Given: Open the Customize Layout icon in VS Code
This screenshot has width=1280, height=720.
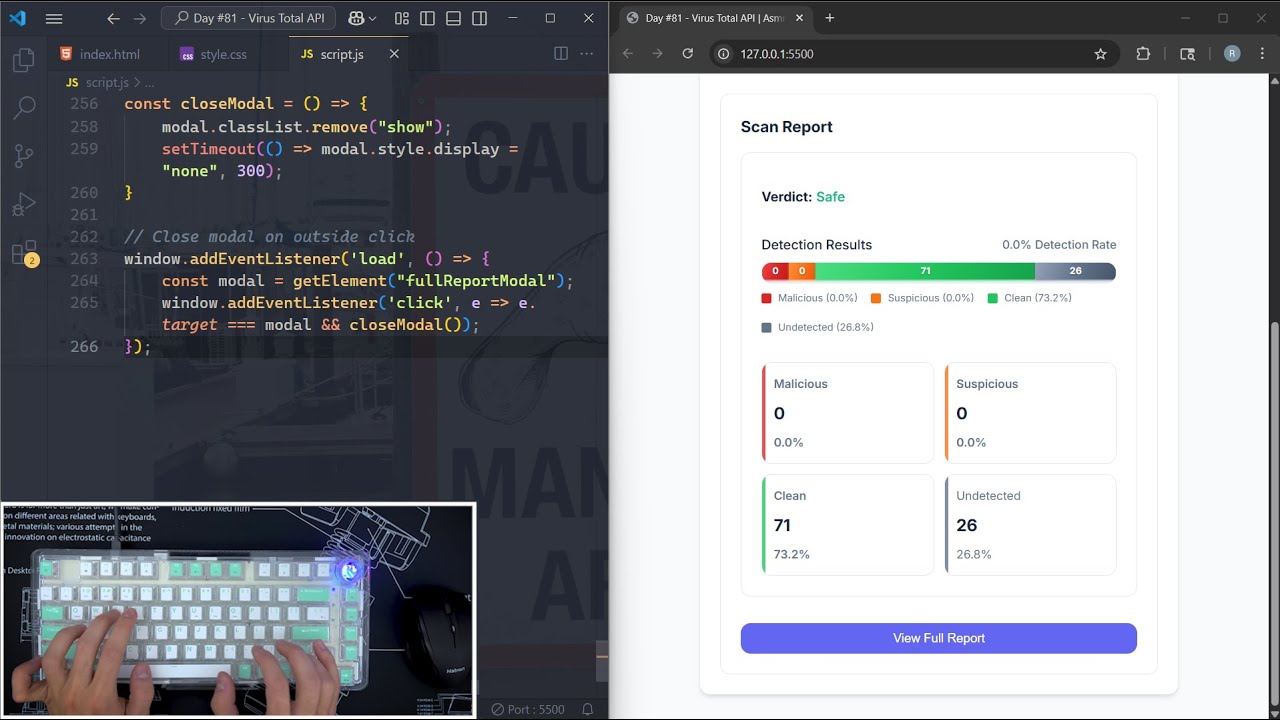Looking at the screenshot, I should tap(402, 18).
